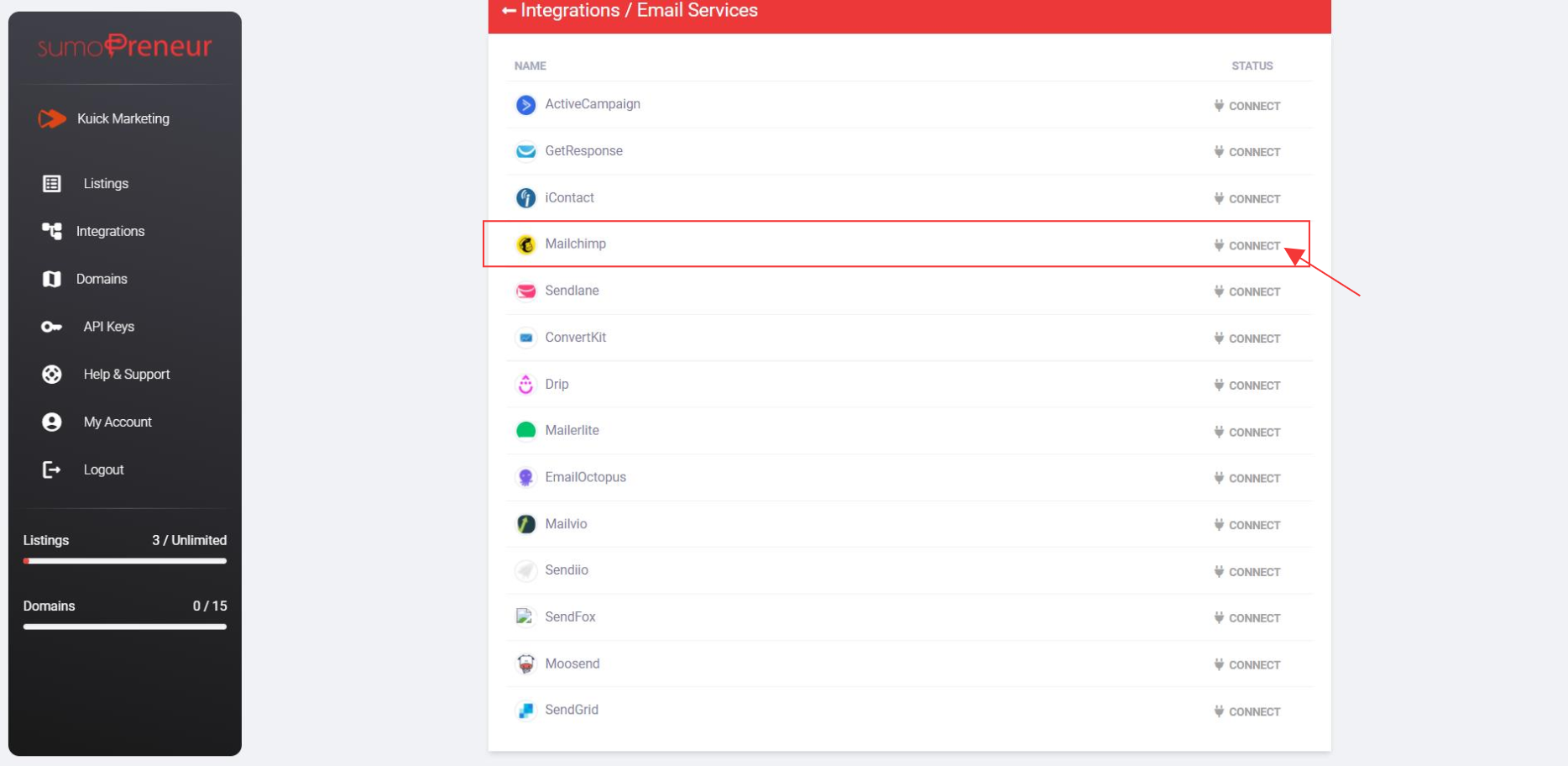
Task: Connect SendGrid
Action: click(1247, 711)
